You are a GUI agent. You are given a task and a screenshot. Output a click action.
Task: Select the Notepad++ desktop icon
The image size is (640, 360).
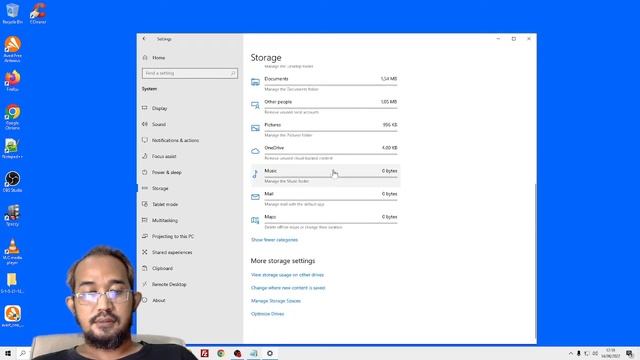(12, 148)
